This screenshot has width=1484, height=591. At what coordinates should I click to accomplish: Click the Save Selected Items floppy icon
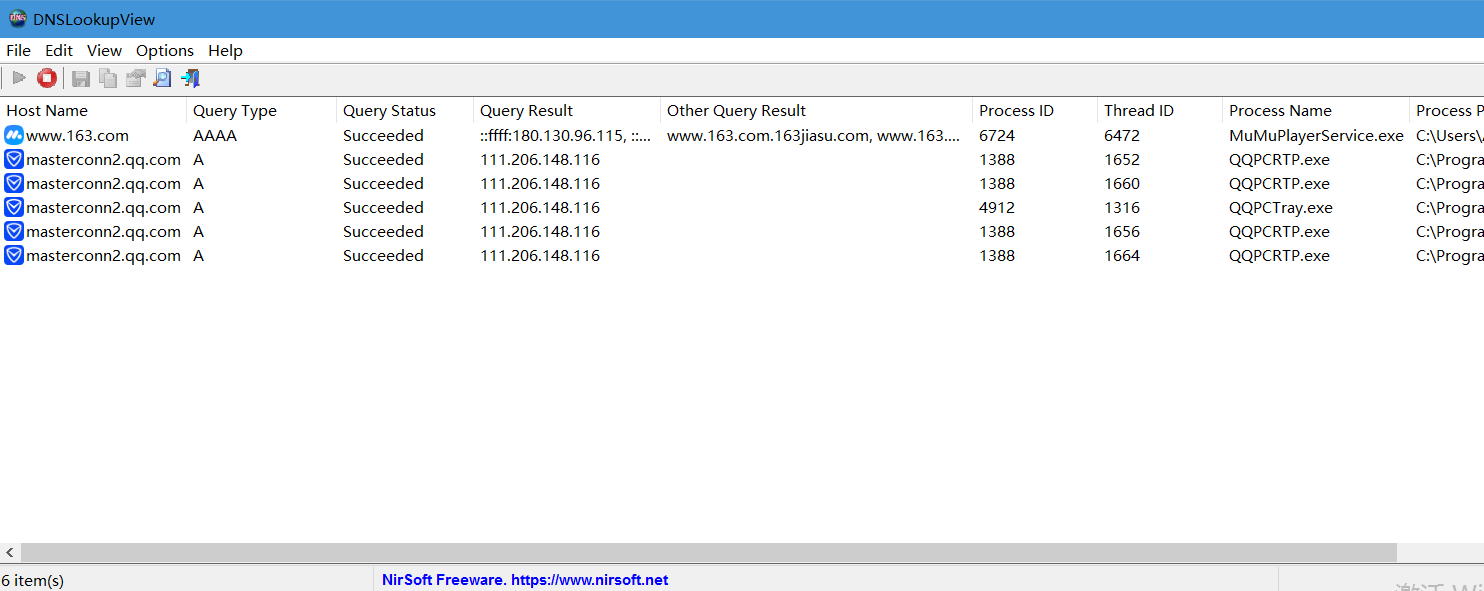click(x=81, y=78)
